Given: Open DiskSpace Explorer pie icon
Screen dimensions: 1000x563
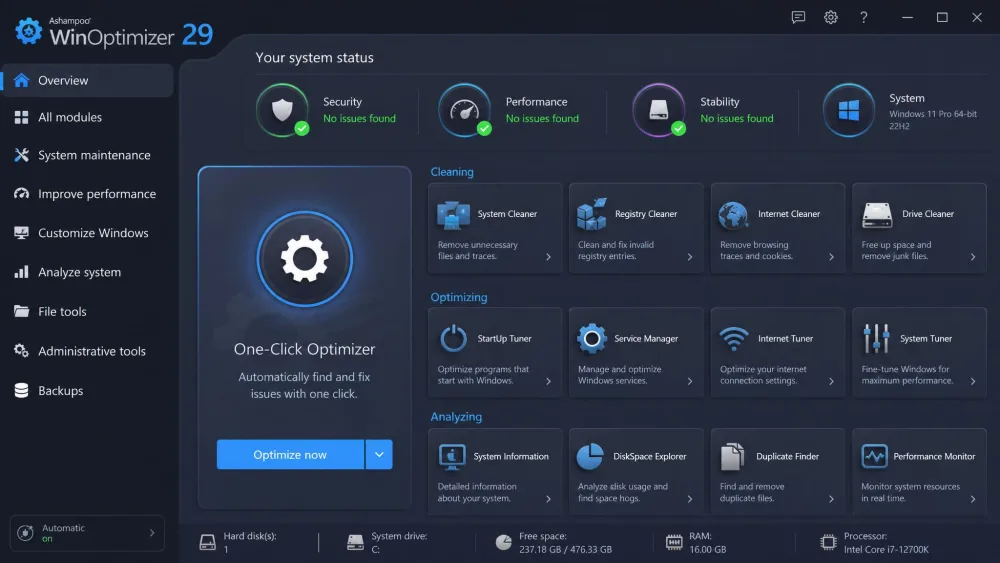Looking at the screenshot, I should [x=590, y=457].
